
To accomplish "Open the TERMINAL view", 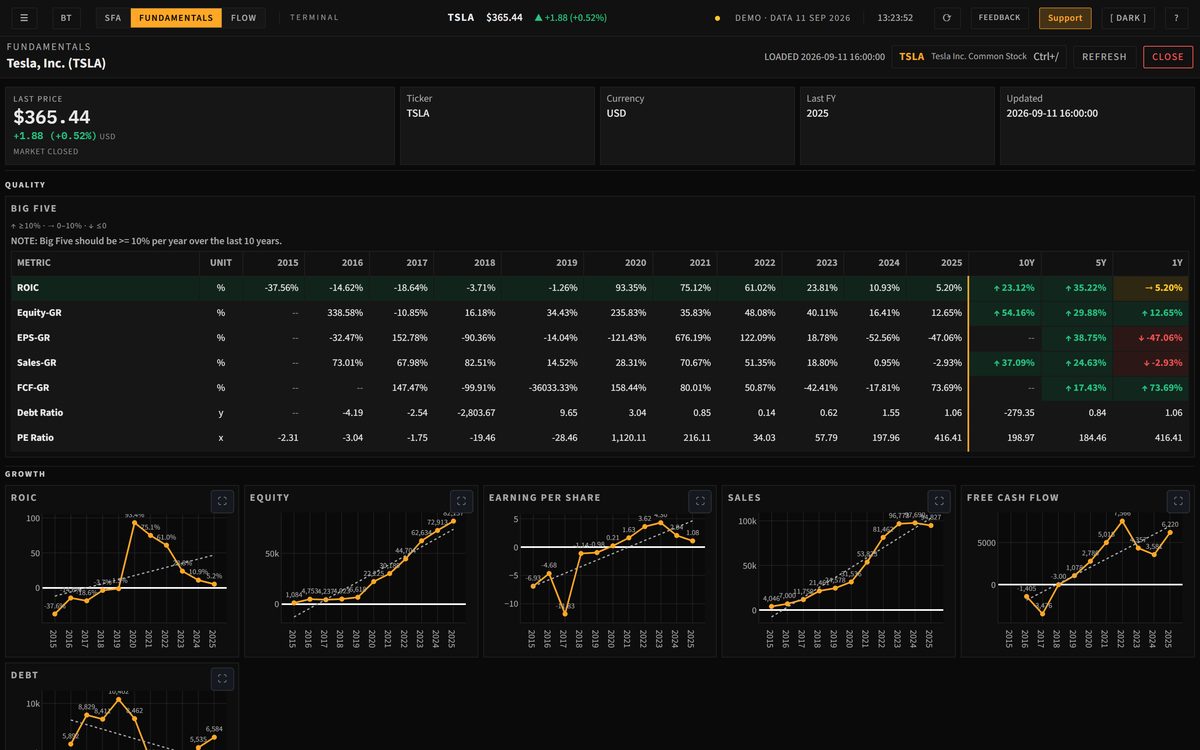I will 314,18.
